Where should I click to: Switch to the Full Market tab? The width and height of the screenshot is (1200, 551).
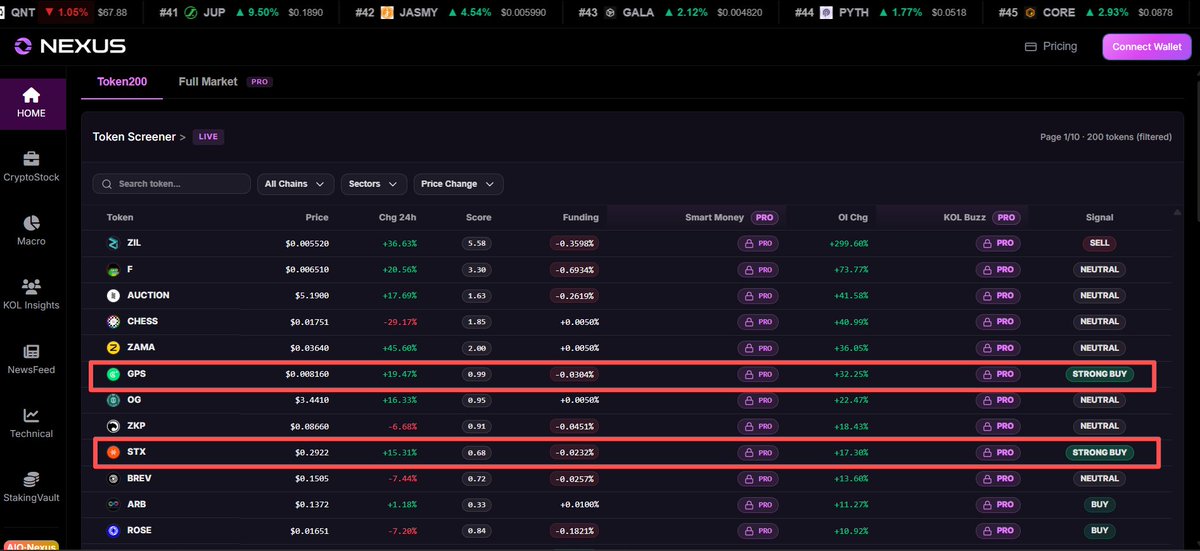[208, 82]
